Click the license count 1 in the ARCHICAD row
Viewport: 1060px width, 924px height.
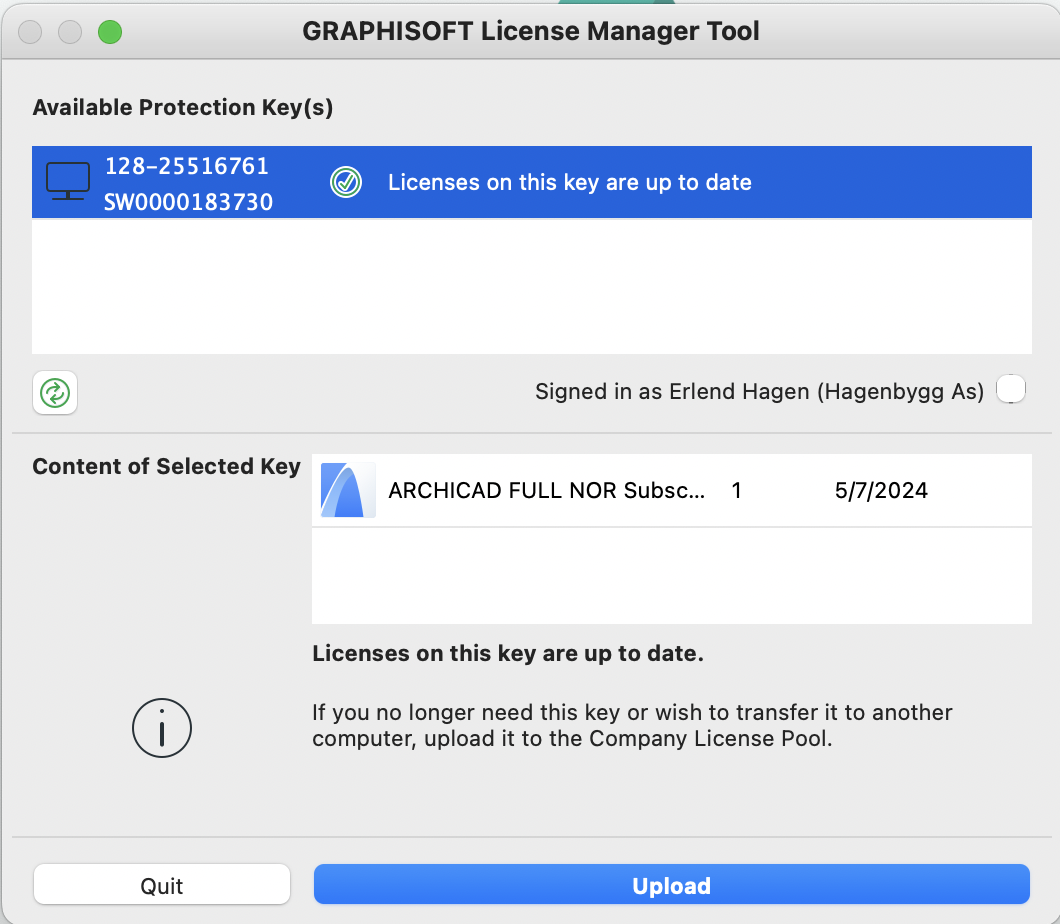point(736,491)
